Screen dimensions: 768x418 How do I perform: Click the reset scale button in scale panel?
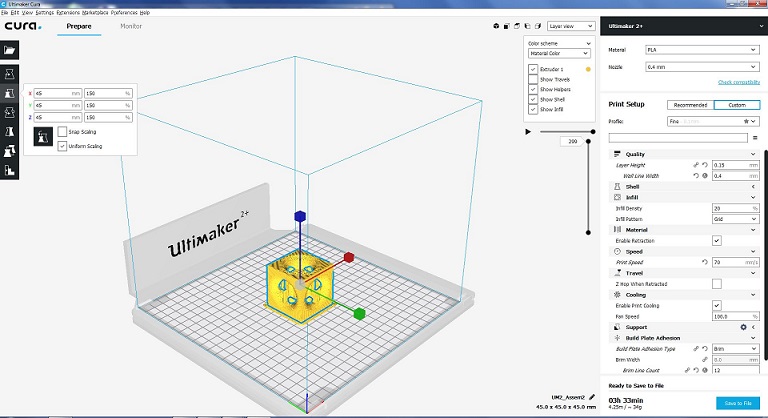coord(43,137)
